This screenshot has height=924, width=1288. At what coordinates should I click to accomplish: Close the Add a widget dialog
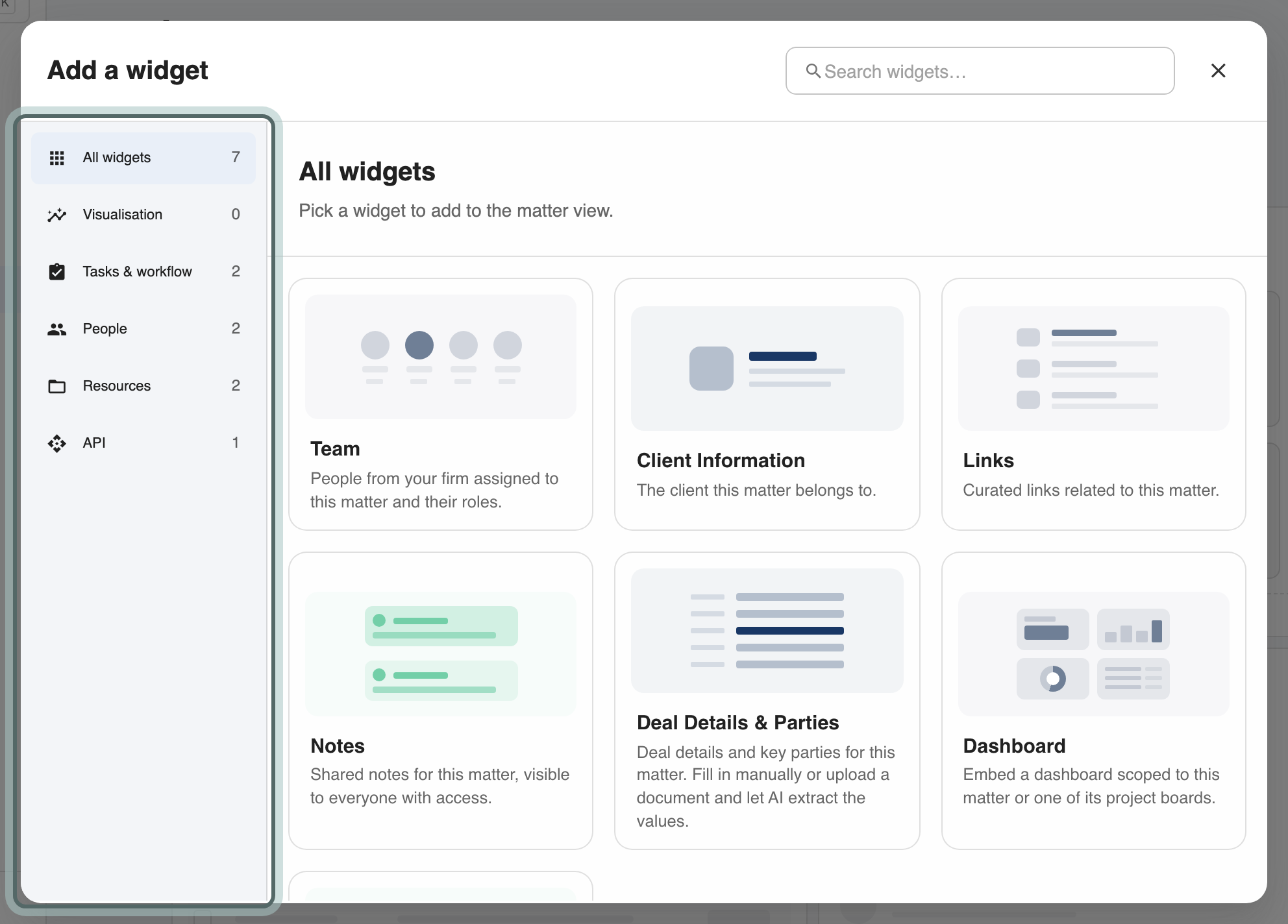pos(1219,71)
